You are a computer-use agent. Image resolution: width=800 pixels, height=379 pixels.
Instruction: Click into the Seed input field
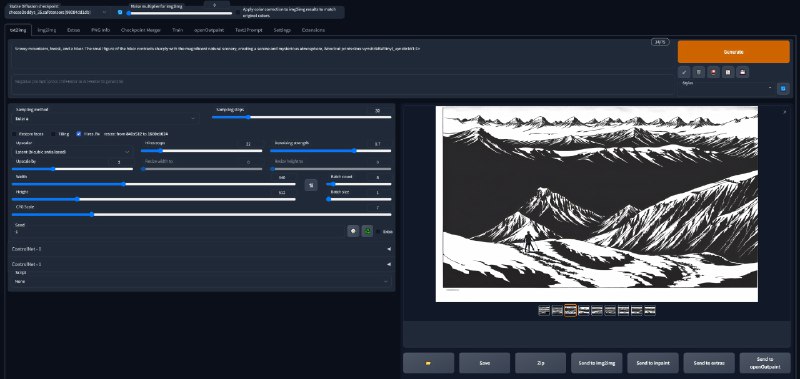click(x=179, y=231)
